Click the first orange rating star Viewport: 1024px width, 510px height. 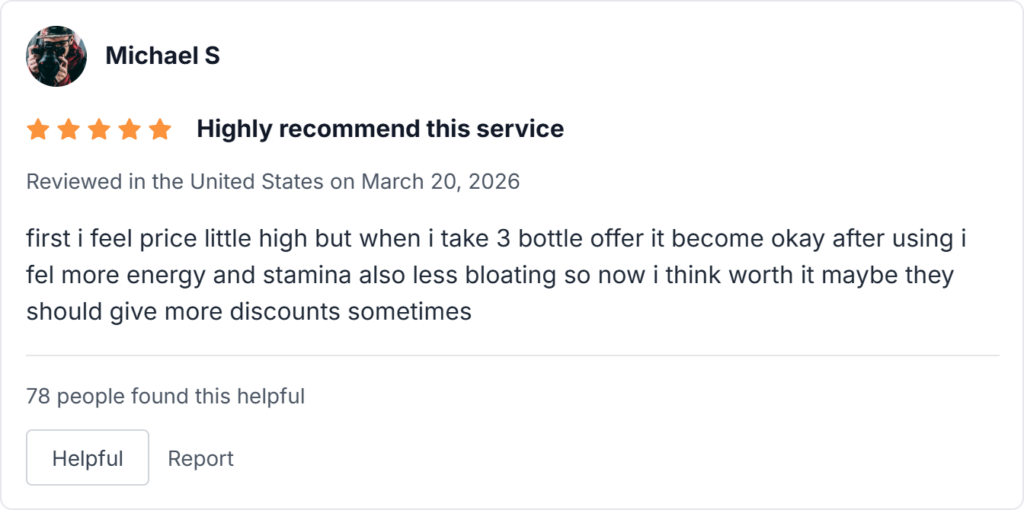tap(38, 129)
